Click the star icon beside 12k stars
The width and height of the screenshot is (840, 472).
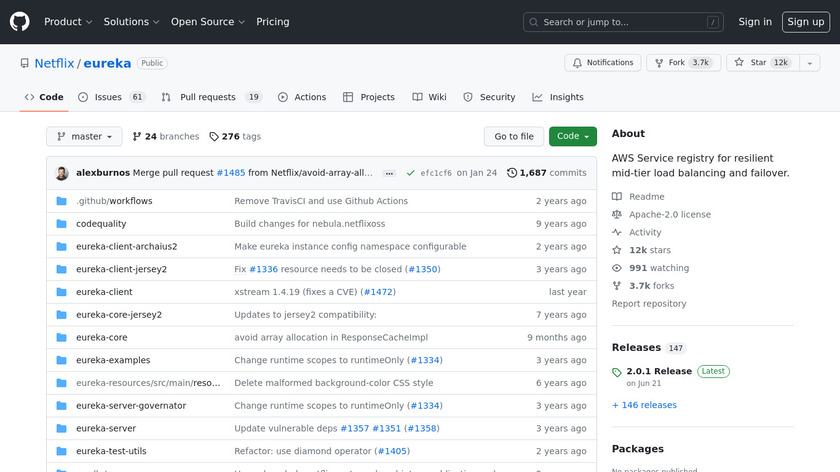point(617,250)
